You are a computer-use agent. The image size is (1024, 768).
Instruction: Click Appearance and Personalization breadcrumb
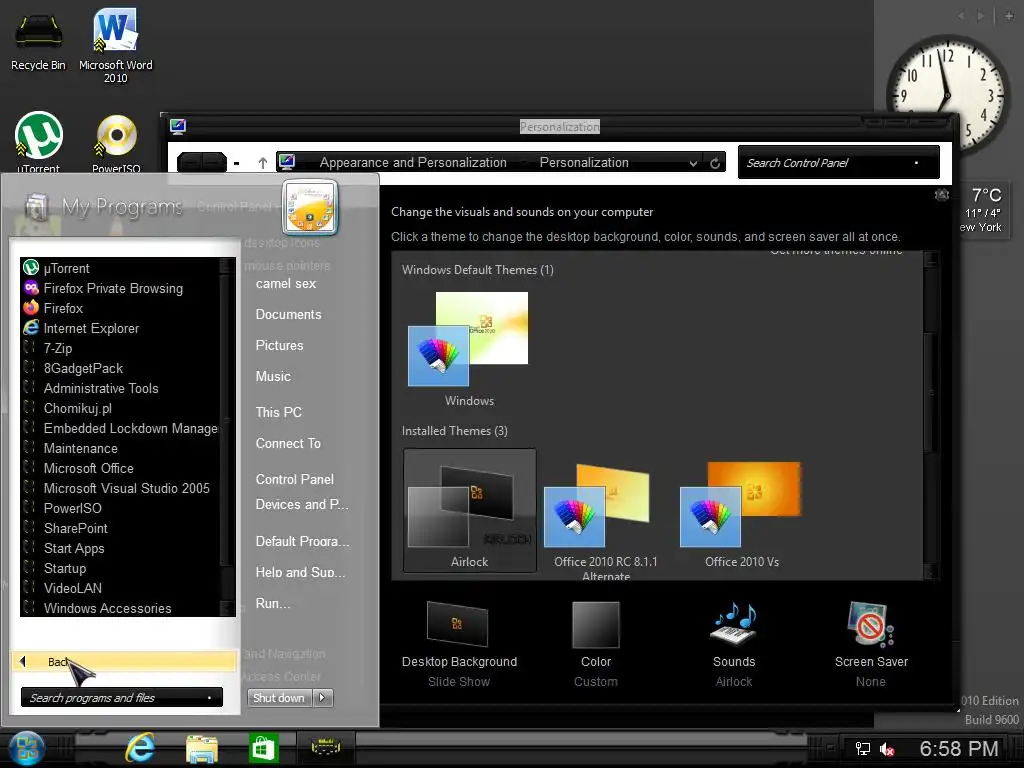pos(413,163)
